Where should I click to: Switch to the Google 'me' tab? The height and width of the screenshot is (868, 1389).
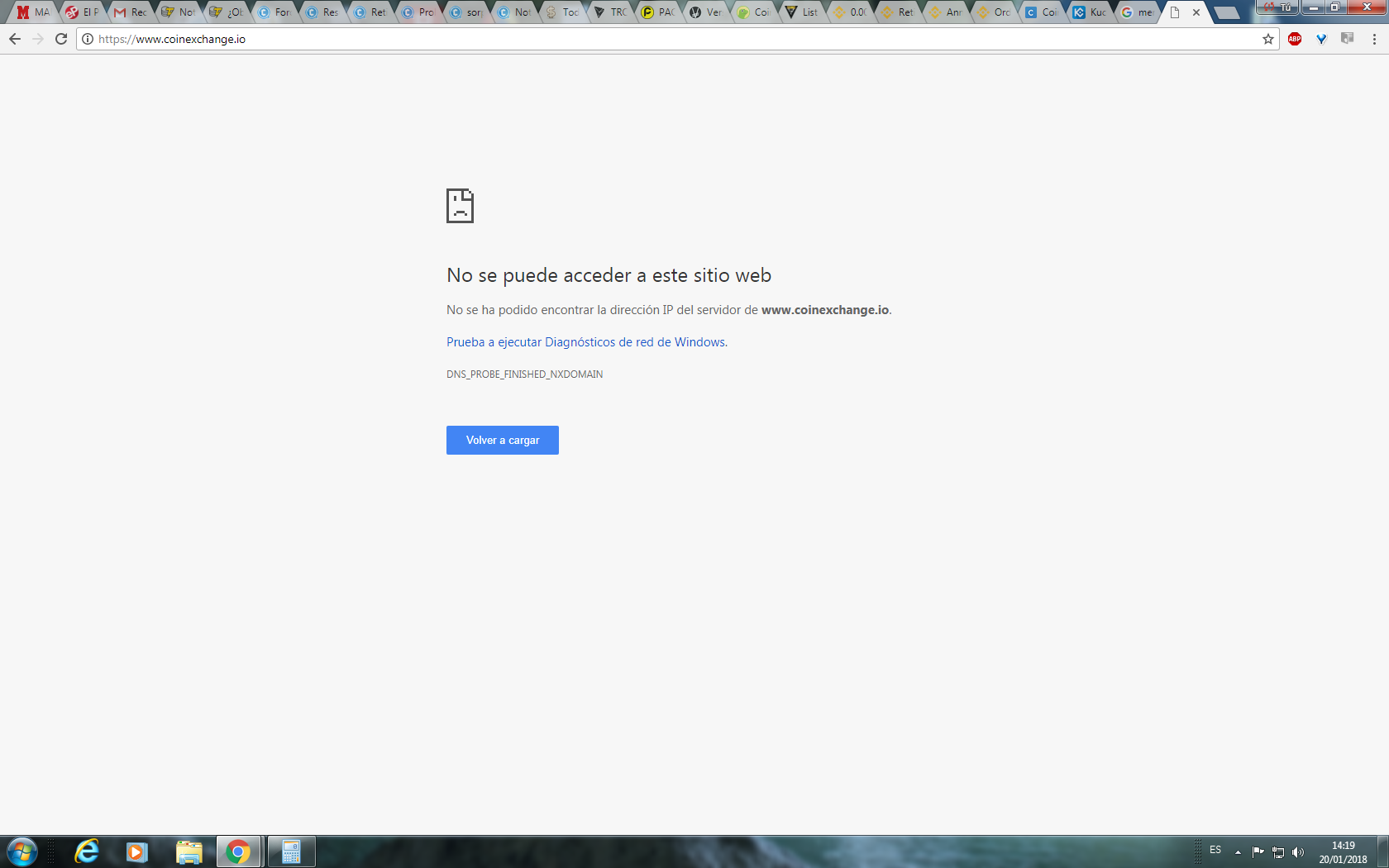point(1137,12)
